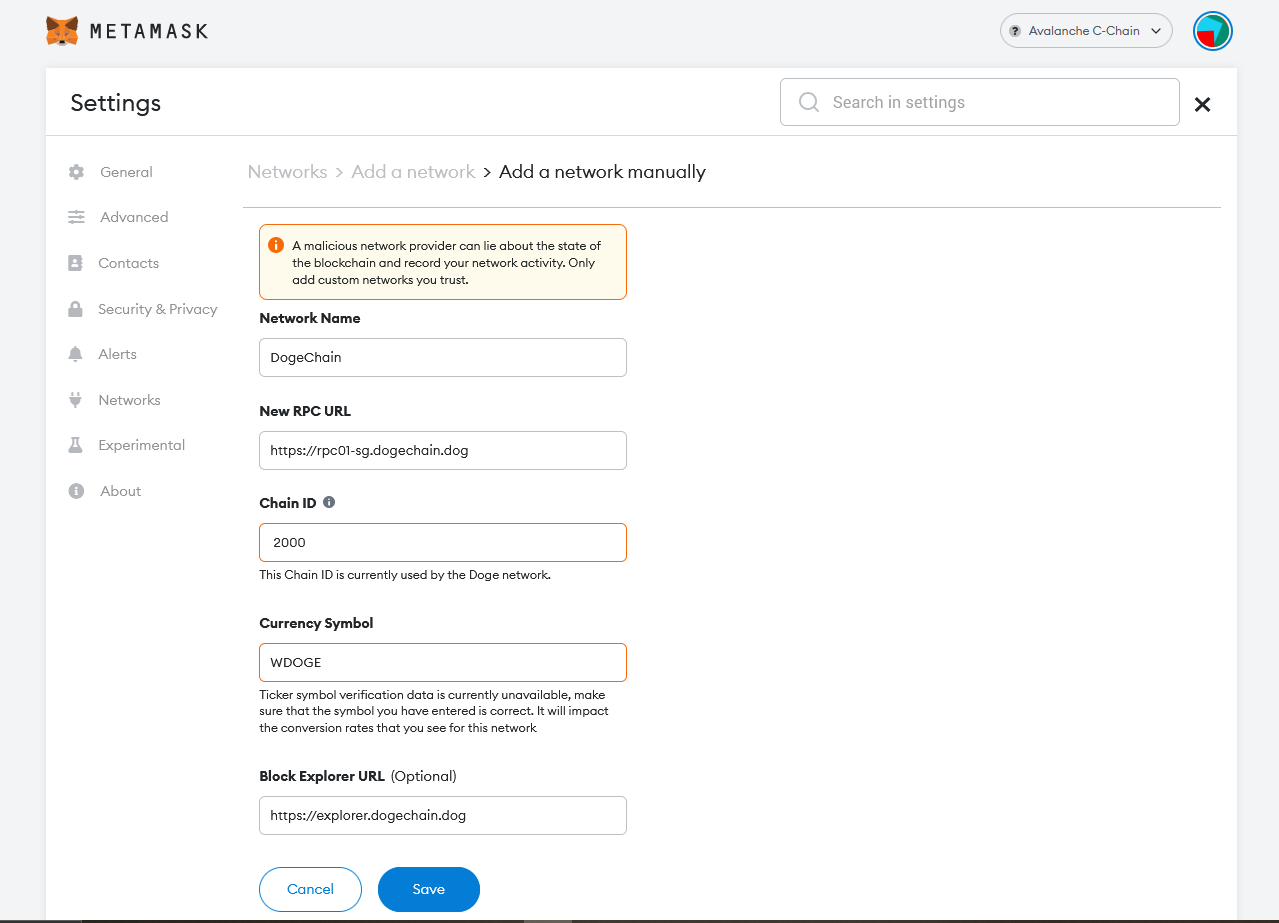Viewport: 1279px width, 923px height.
Task: Click the Advanced sliders icon
Action: pos(76,217)
